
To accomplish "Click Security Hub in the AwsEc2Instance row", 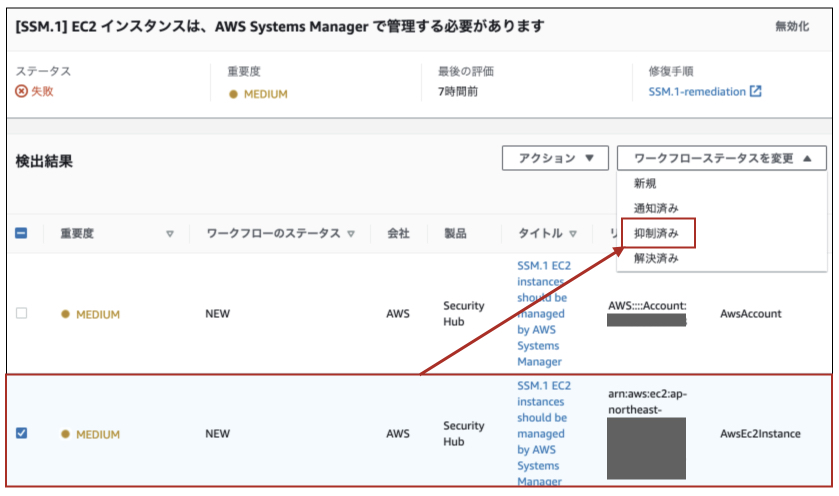I will click(x=463, y=433).
